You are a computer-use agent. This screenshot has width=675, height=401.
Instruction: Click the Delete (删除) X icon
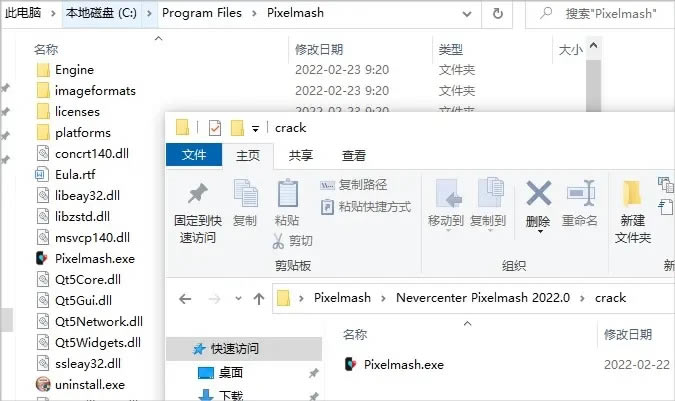coord(539,193)
